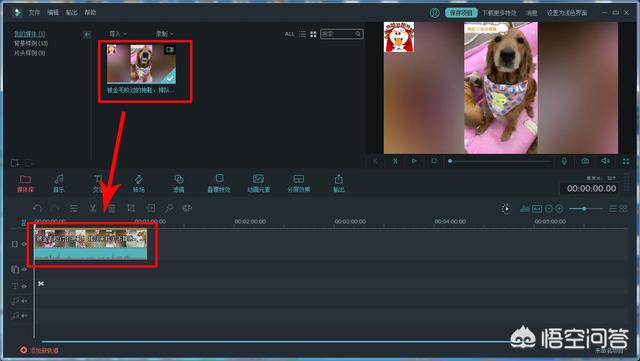Click the redo icon in timeline toolbar
The width and height of the screenshot is (640, 361).
pyautogui.click(x=54, y=208)
